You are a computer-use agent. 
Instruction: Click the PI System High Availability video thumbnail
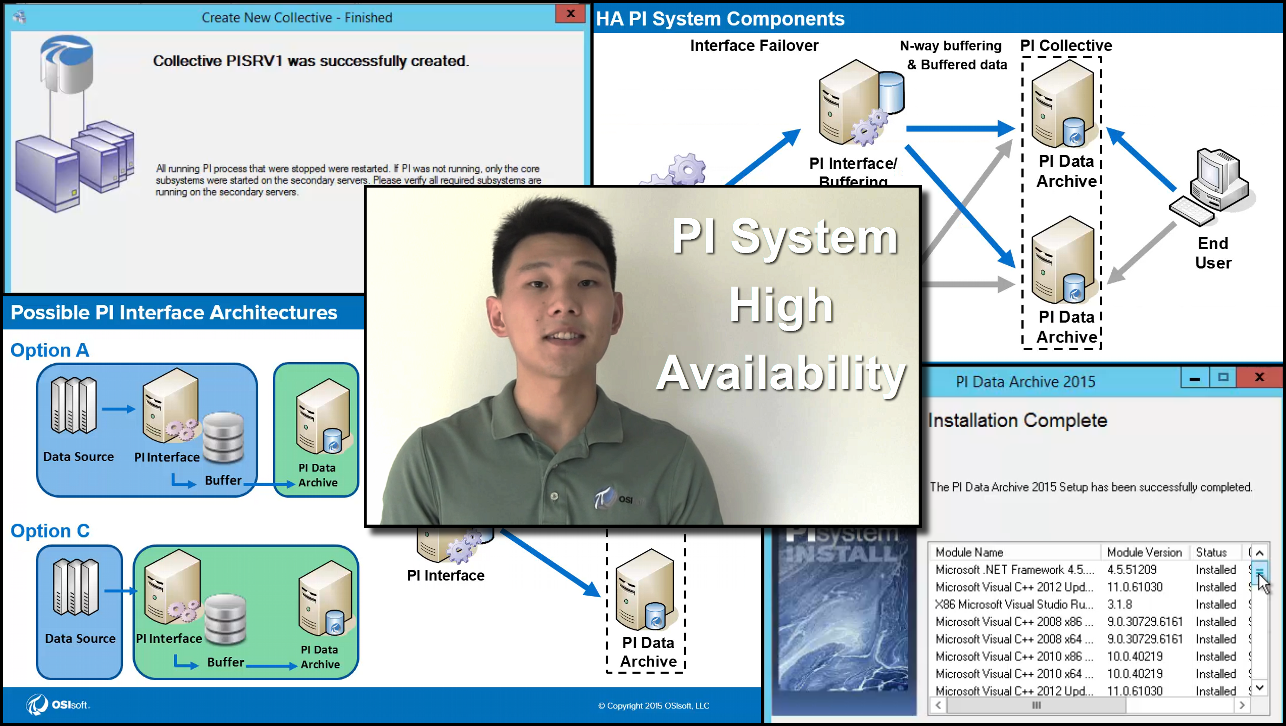click(642, 356)
